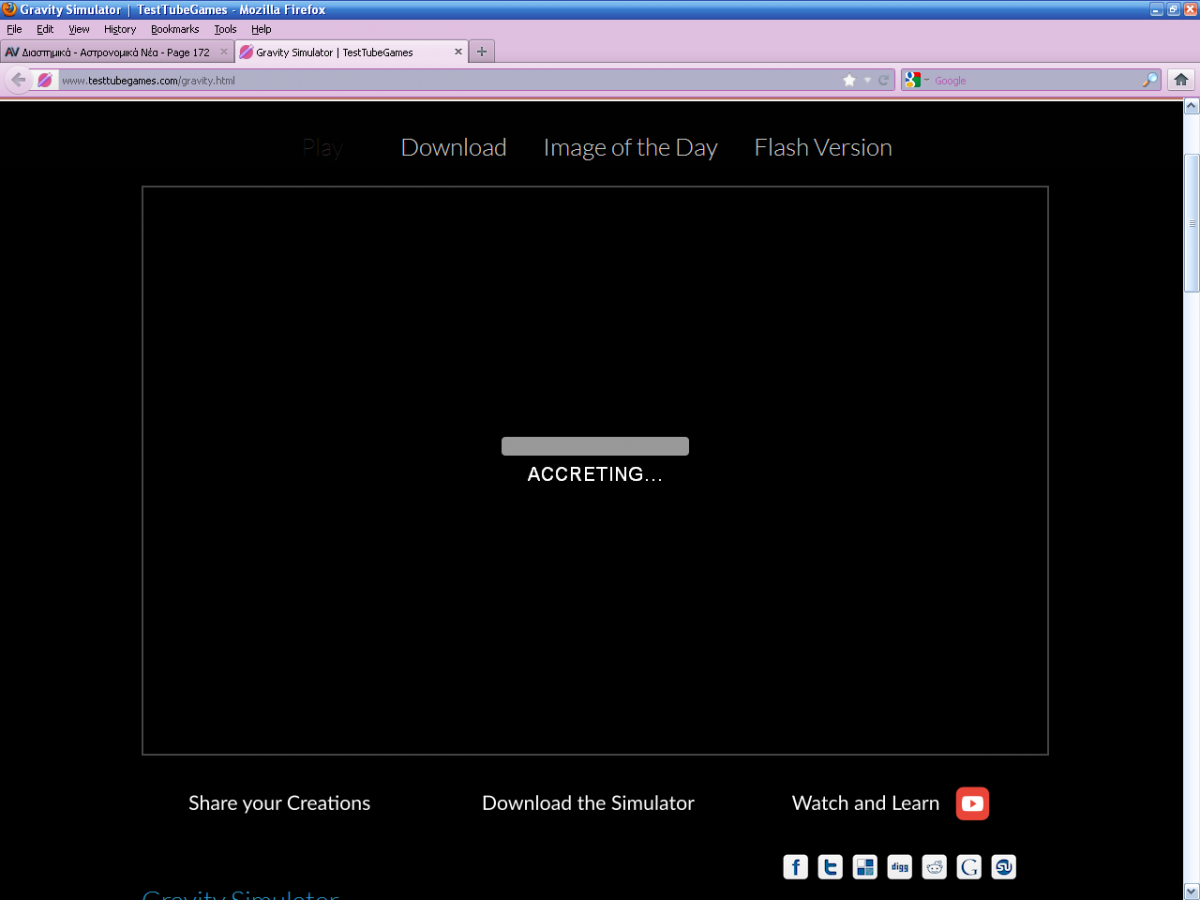This screenshot has height=900, width=1200.
Task: Click the ACCRETING loading progress bar
Action: click(595, 446)
